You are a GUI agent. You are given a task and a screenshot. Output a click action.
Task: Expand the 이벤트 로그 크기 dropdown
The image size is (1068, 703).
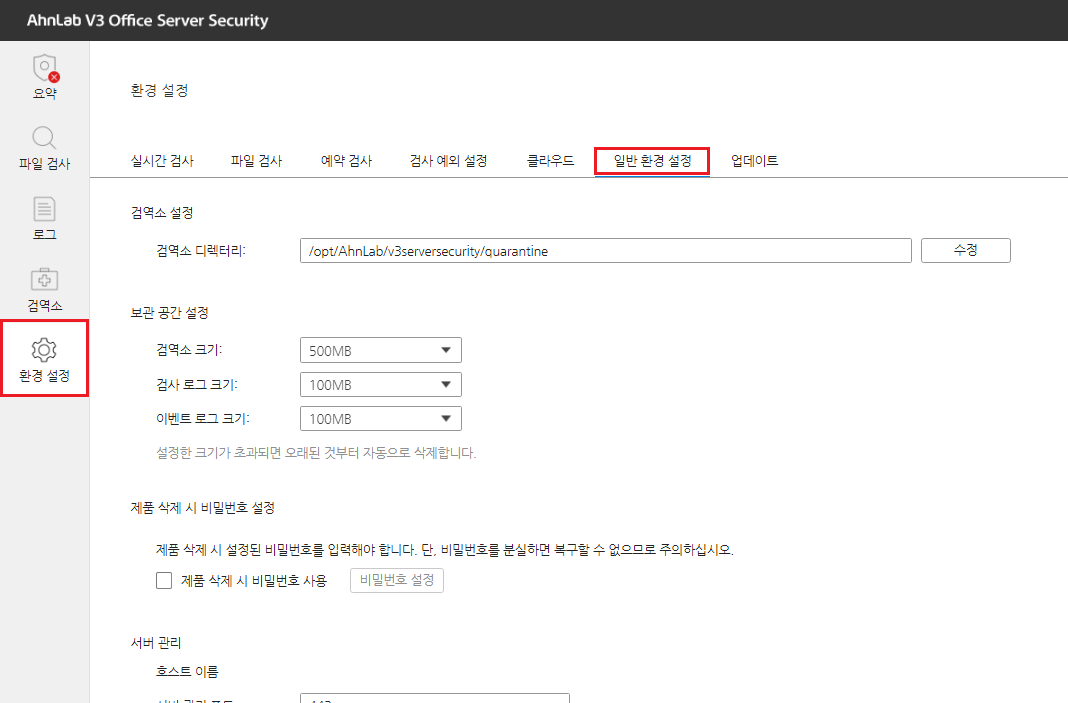[x=381, y=418]
